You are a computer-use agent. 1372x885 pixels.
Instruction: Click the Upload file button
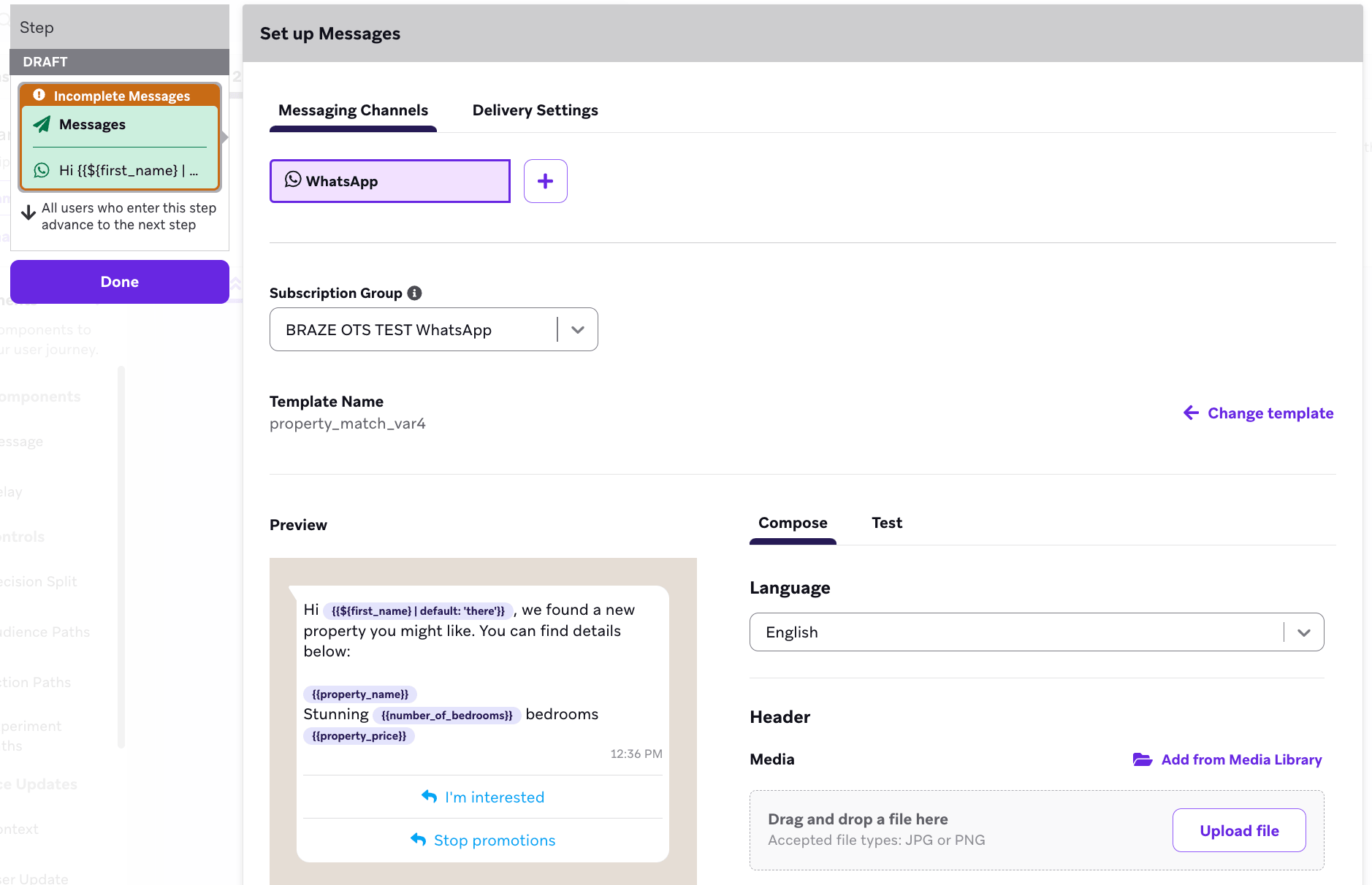click(x=1239, y=830)
